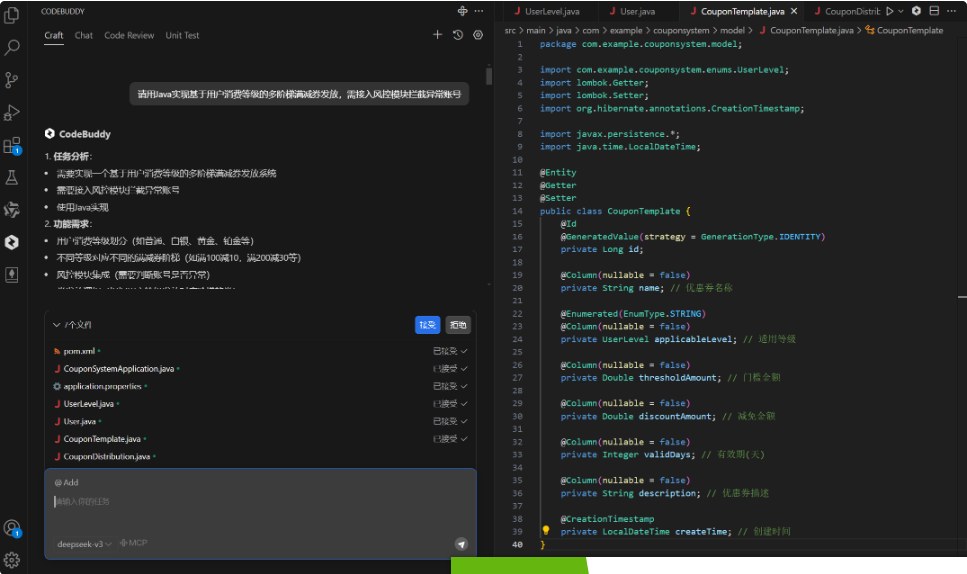The width and height of the screenshot is (967, 574).
Task: Switch to the Craft tab
Action: tap(54, 36)
